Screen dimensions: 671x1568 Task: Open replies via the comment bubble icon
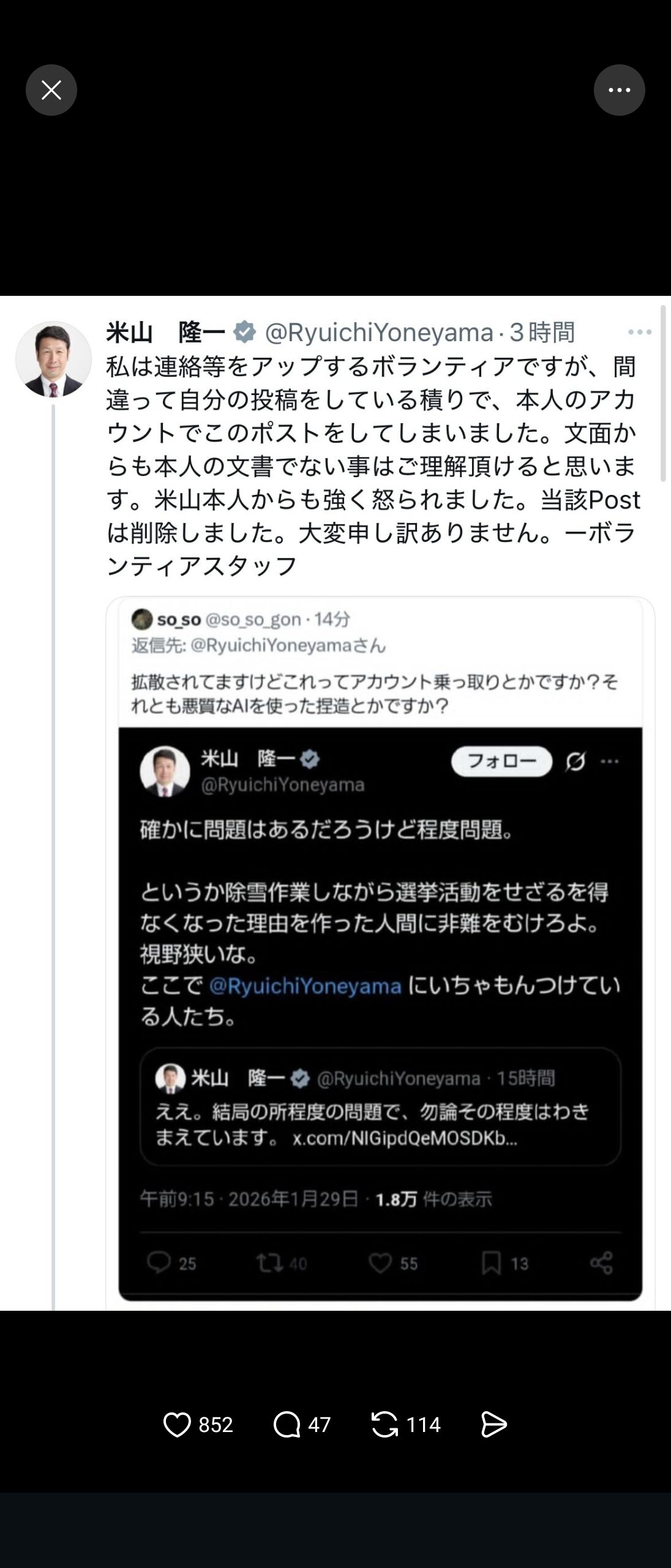coord(287,1425)
